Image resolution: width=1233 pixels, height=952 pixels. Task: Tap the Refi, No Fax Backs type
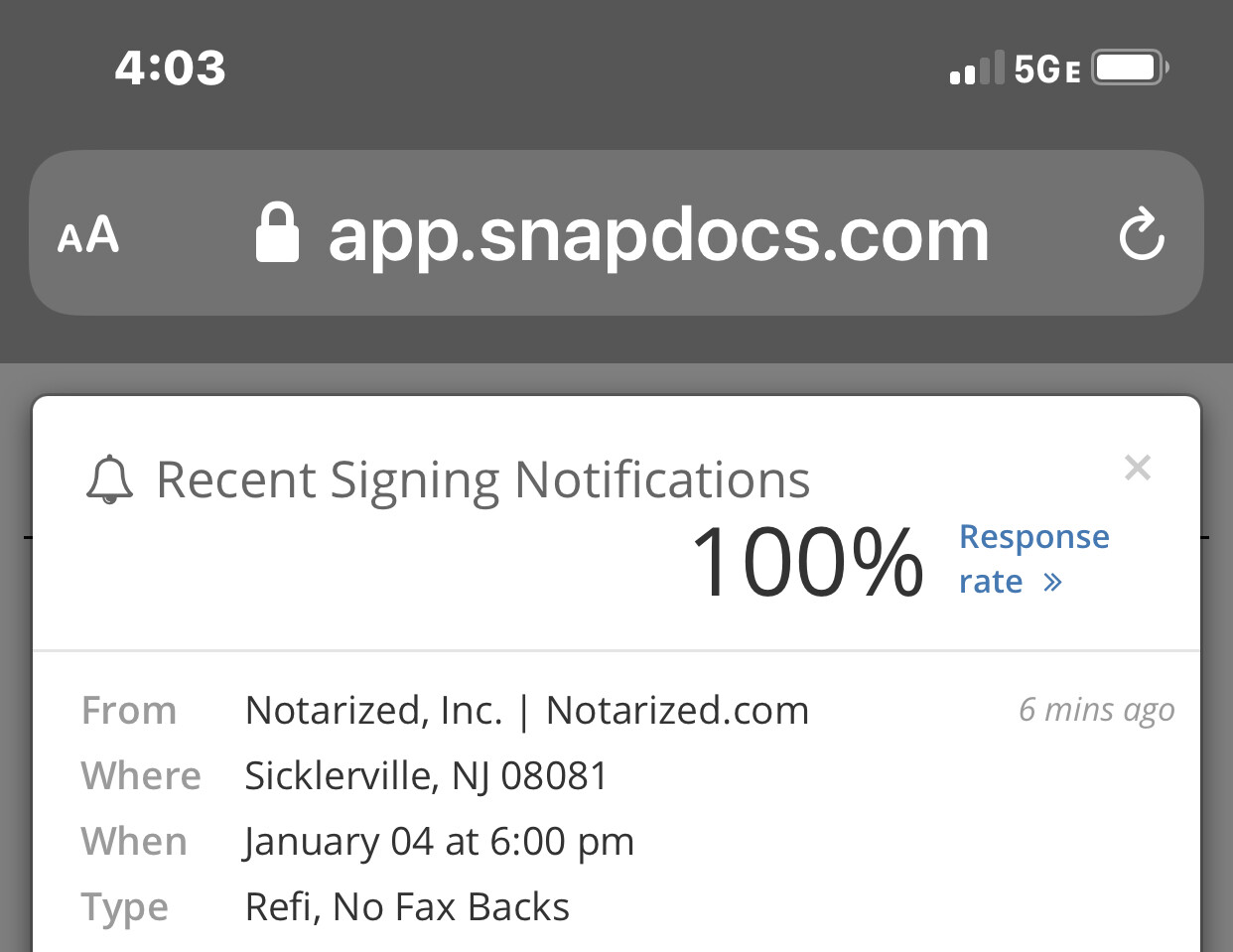click(407, 907)
